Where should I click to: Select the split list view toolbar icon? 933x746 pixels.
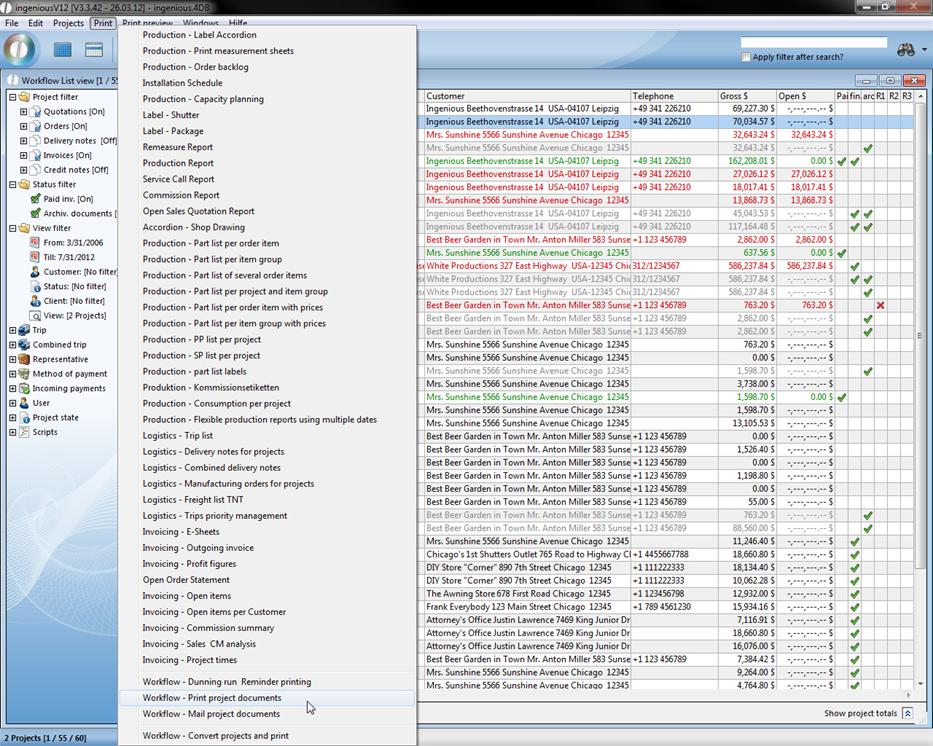(94, 49)
